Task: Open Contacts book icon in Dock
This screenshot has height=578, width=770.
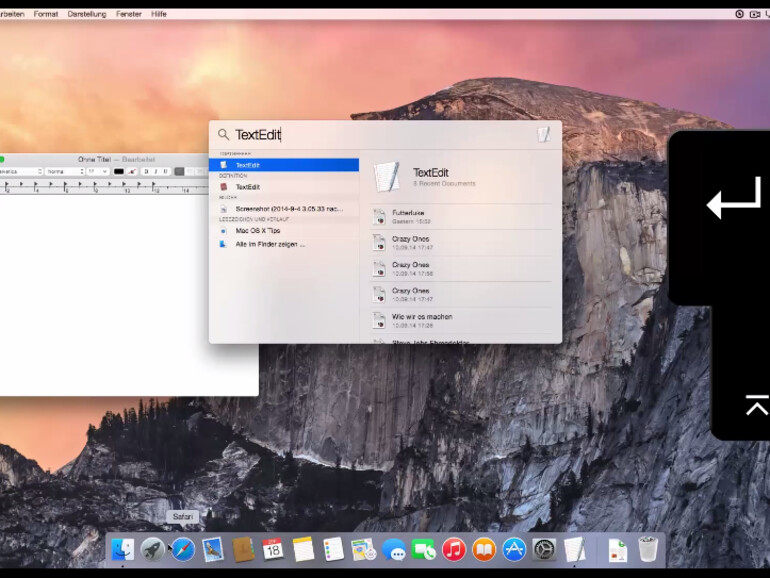Action: 243,549
